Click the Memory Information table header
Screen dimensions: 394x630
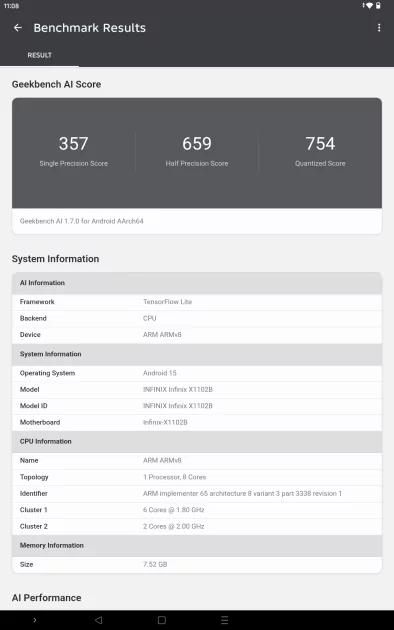coord(197,545)
